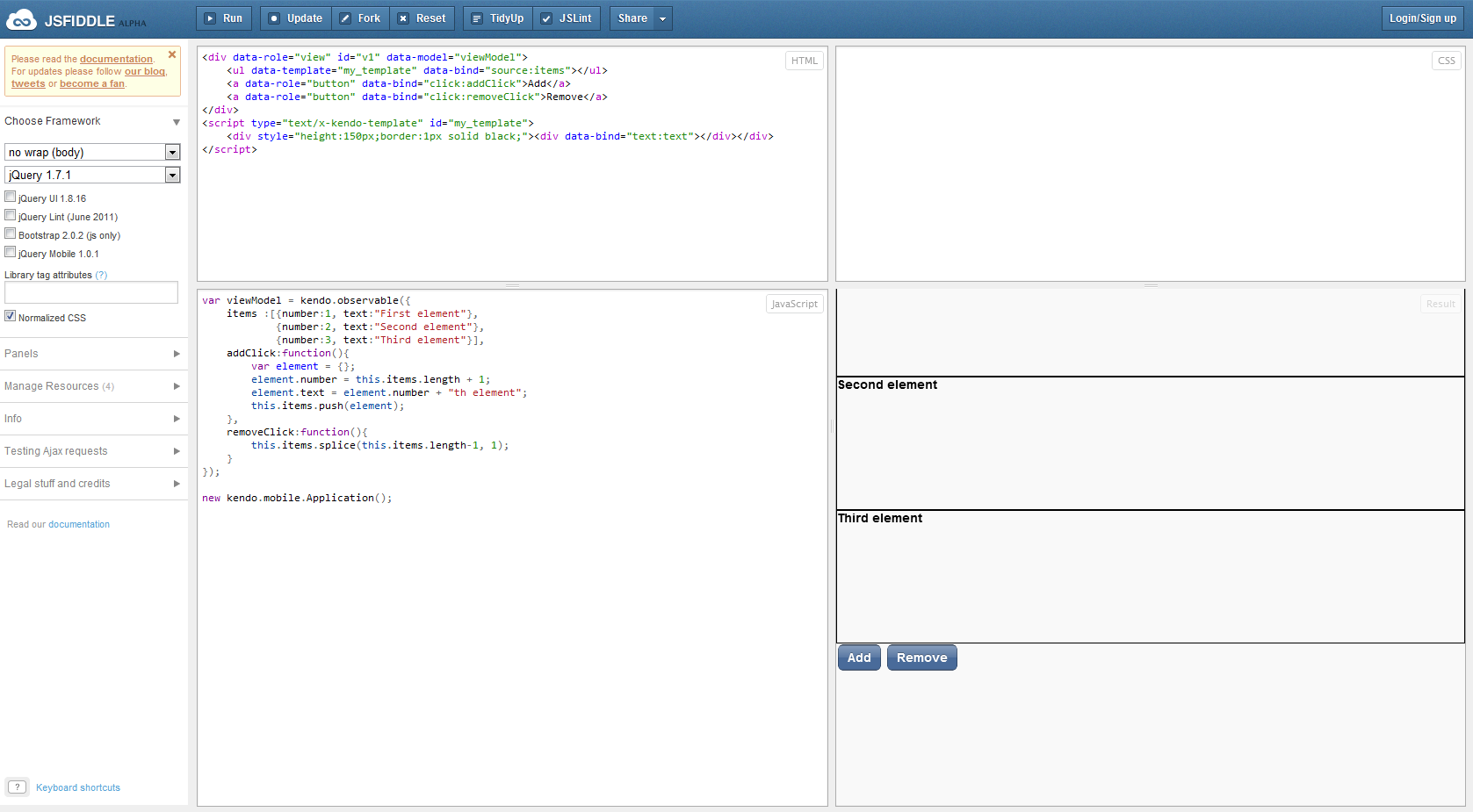Click the horizontal divider handle between CSS and Result
This screenshot has width=1473, height=812.
[x=1151, y=285]
